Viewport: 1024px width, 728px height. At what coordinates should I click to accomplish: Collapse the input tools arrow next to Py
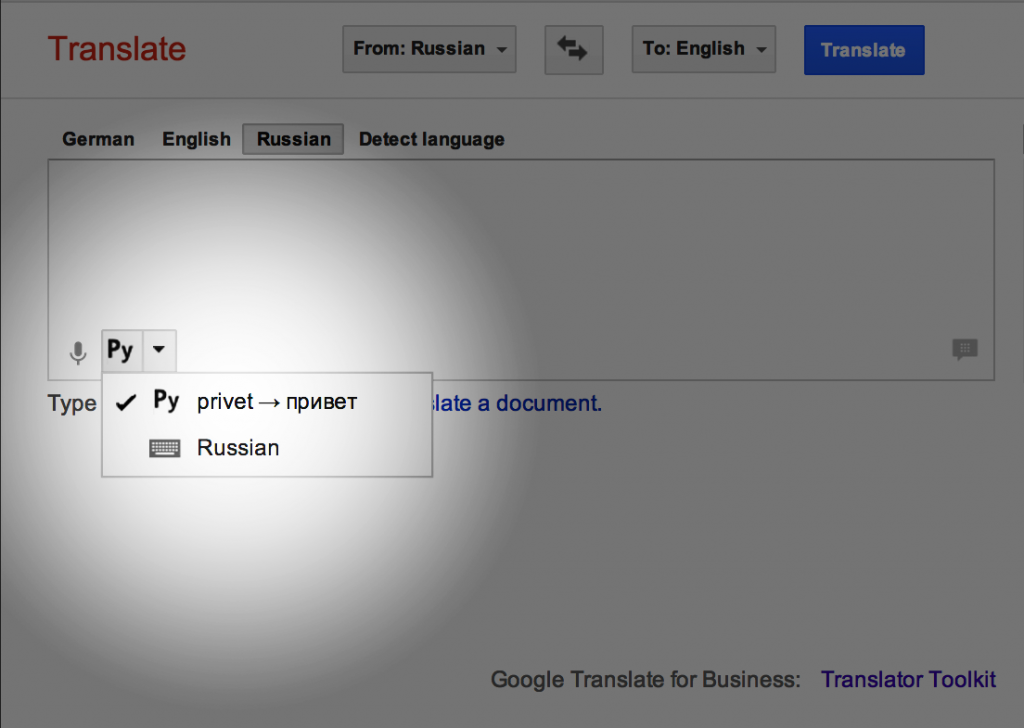159,351
